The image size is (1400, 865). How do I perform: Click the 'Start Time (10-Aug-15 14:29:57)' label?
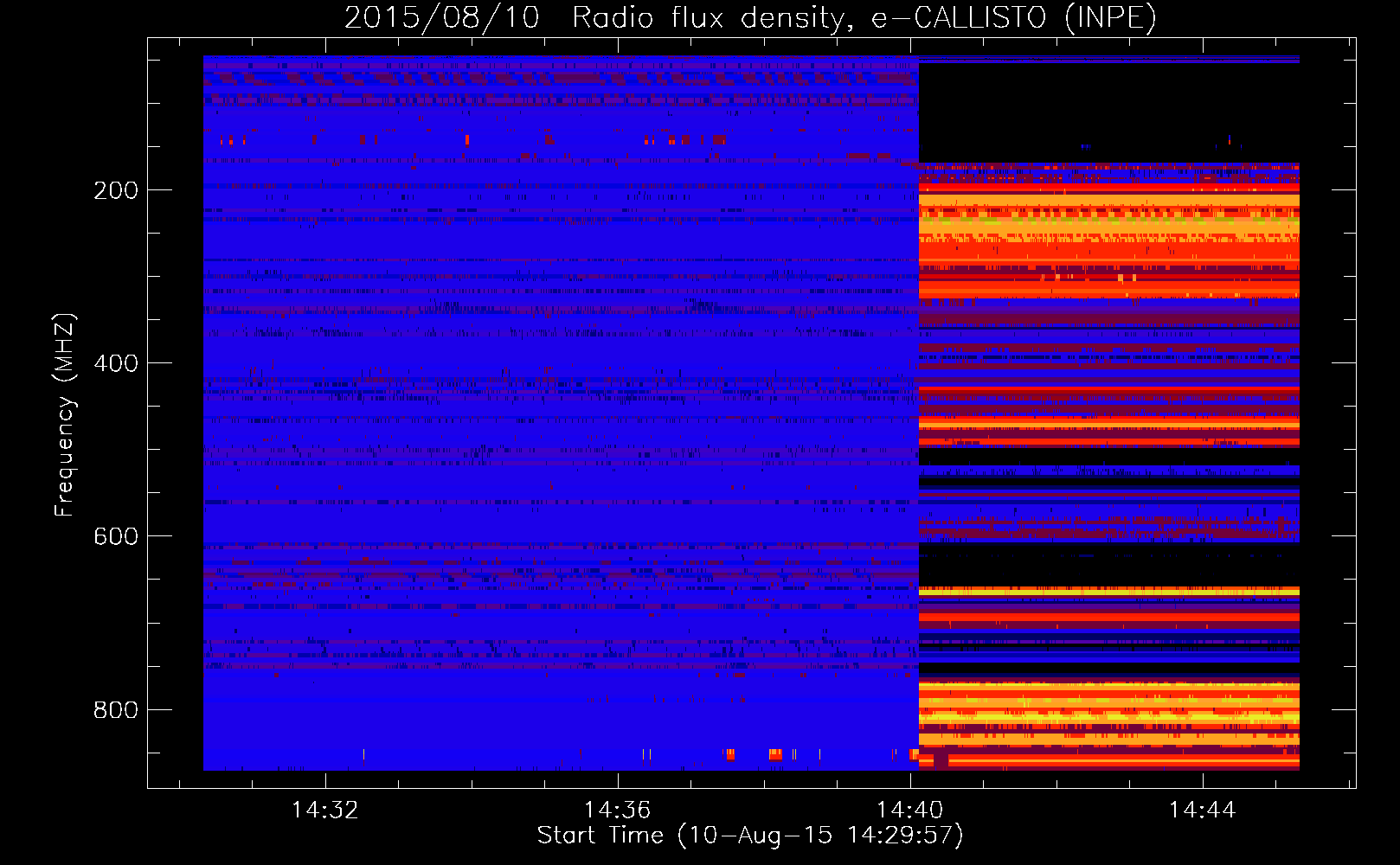coord(750,836)
